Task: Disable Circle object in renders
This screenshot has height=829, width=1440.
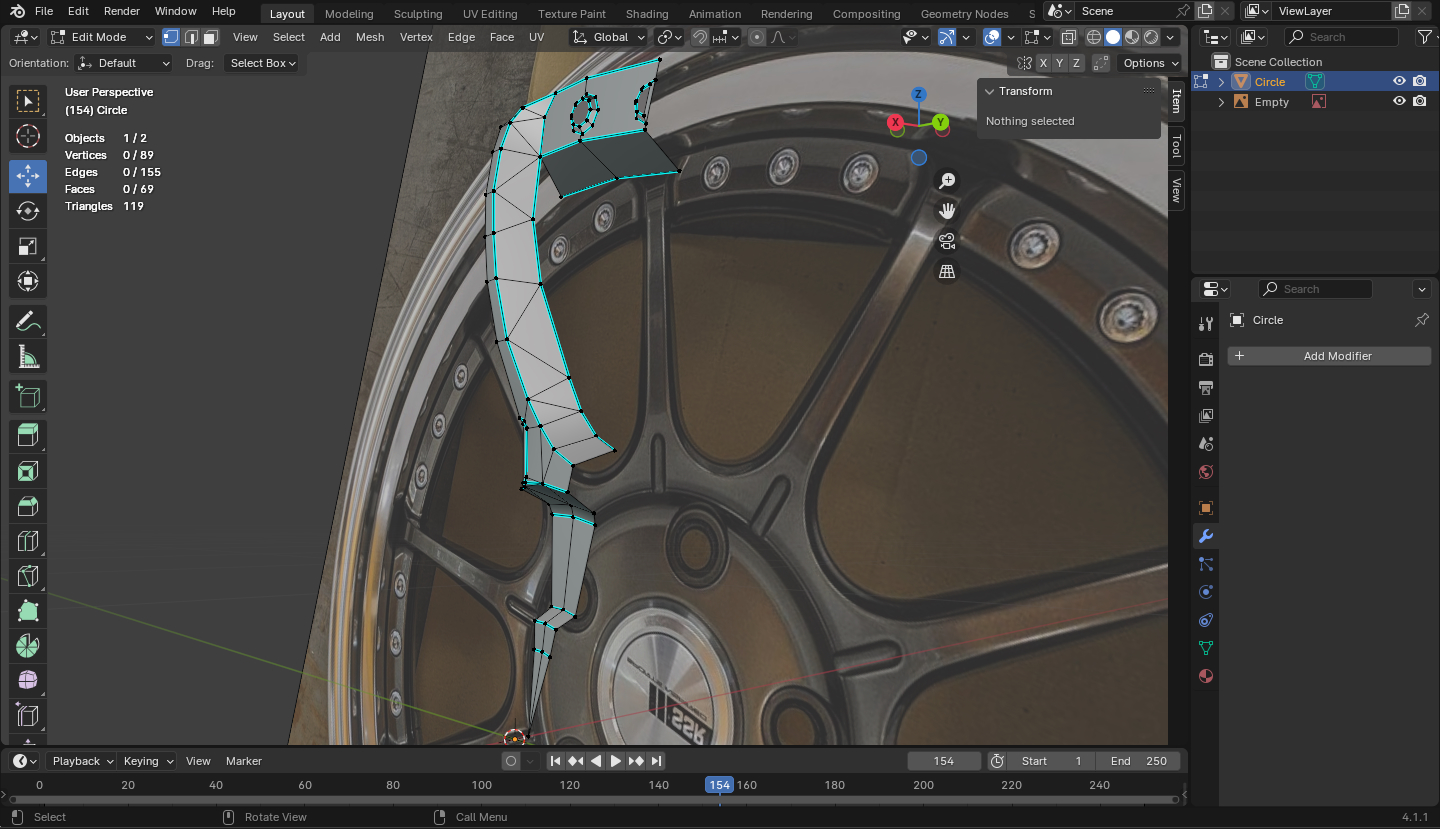Action: 1420,81
